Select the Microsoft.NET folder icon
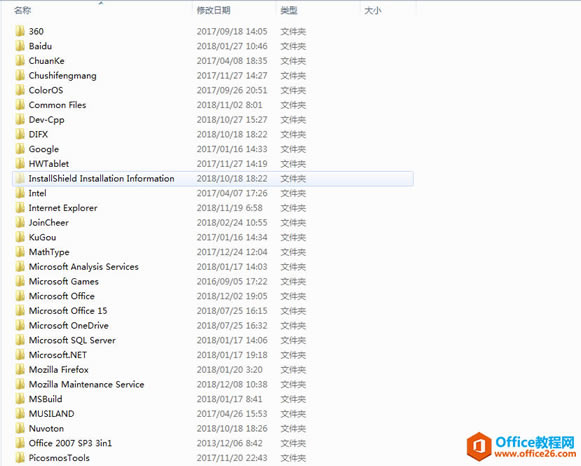This screenshot has height=466, width=581. point(20,355)
